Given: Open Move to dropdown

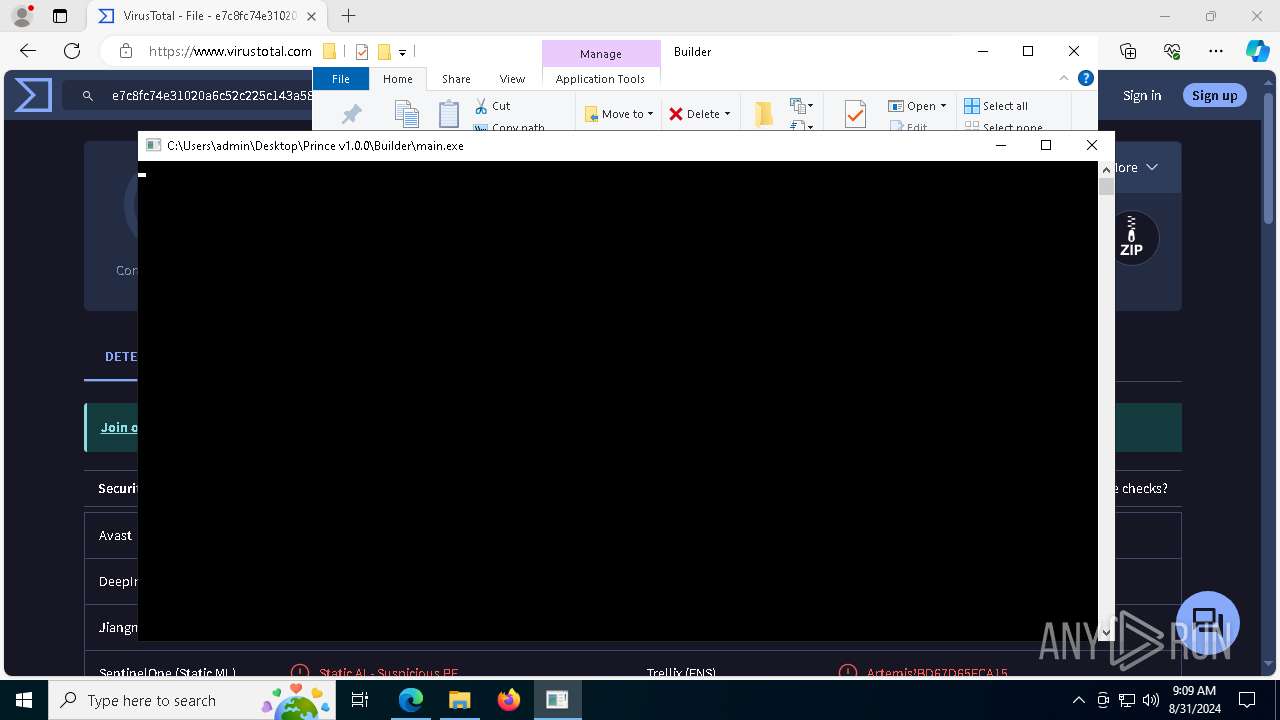Looking at the screenshot, I should (619, 114).
